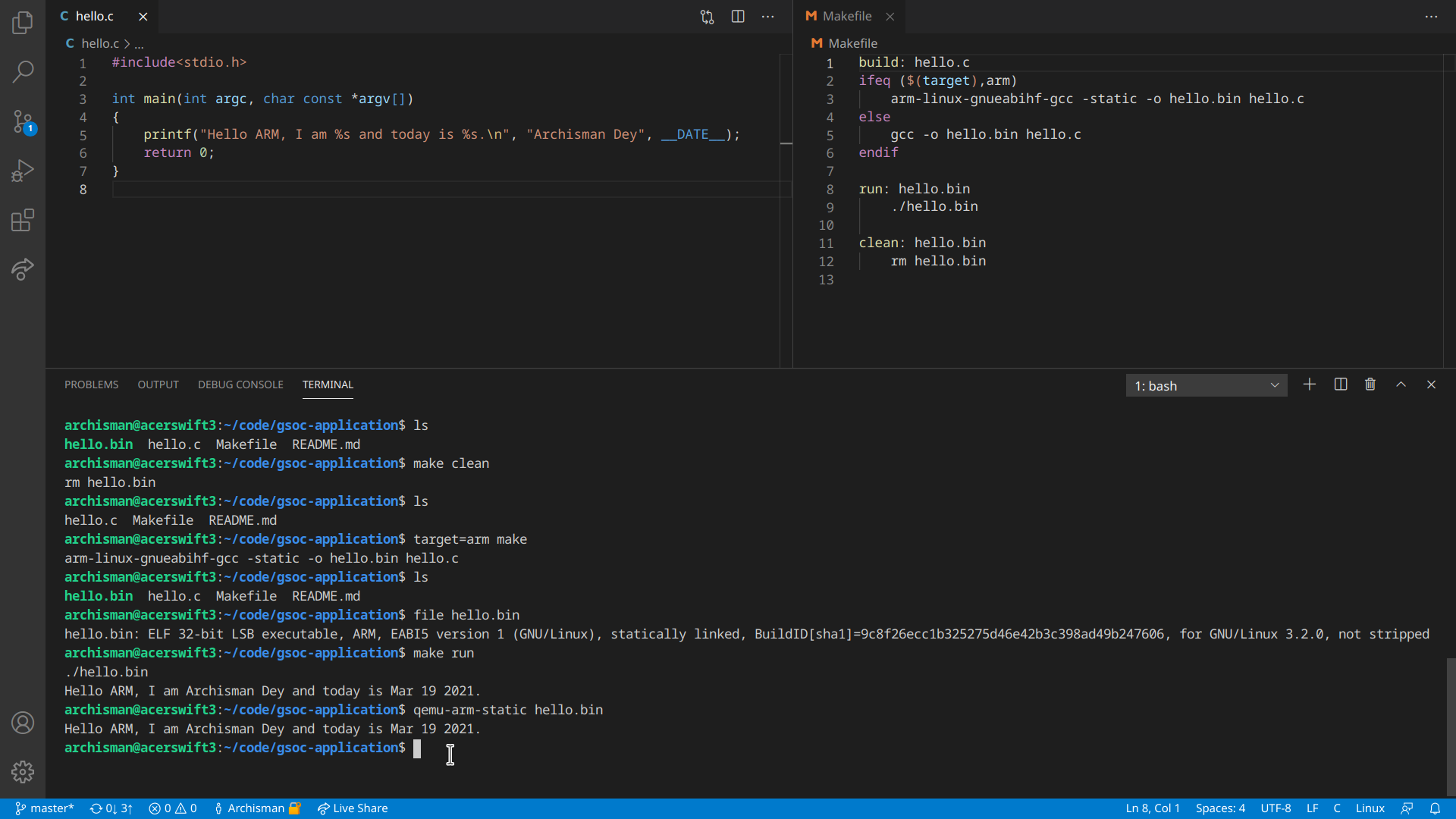Open the Extensions view icon

[x=23, y=221]
